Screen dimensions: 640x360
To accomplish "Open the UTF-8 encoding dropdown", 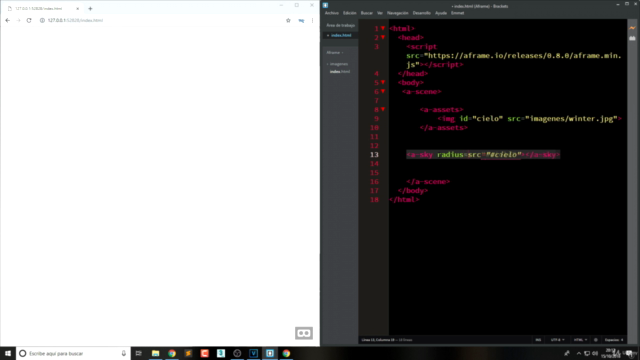I will pos(557,340).
